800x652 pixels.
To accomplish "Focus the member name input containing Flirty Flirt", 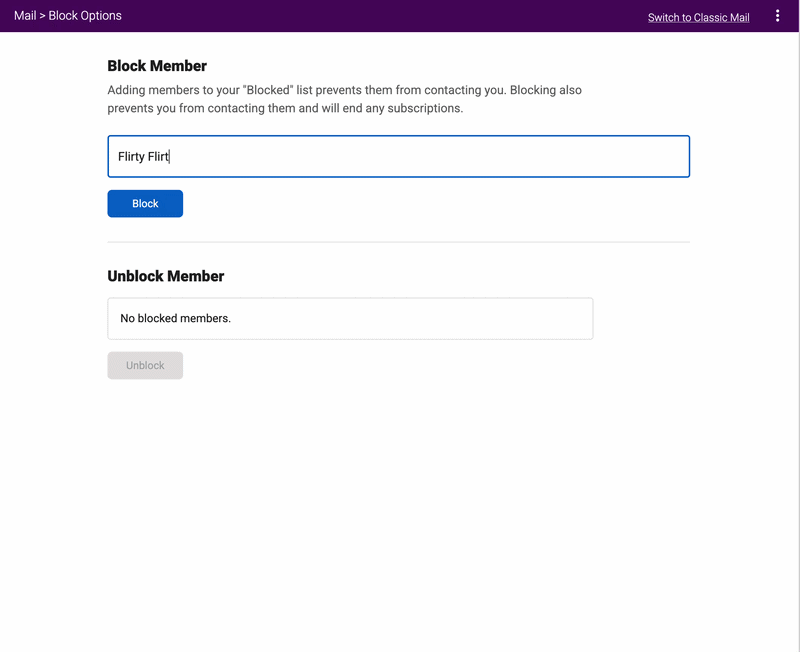I will coord(398,156).
